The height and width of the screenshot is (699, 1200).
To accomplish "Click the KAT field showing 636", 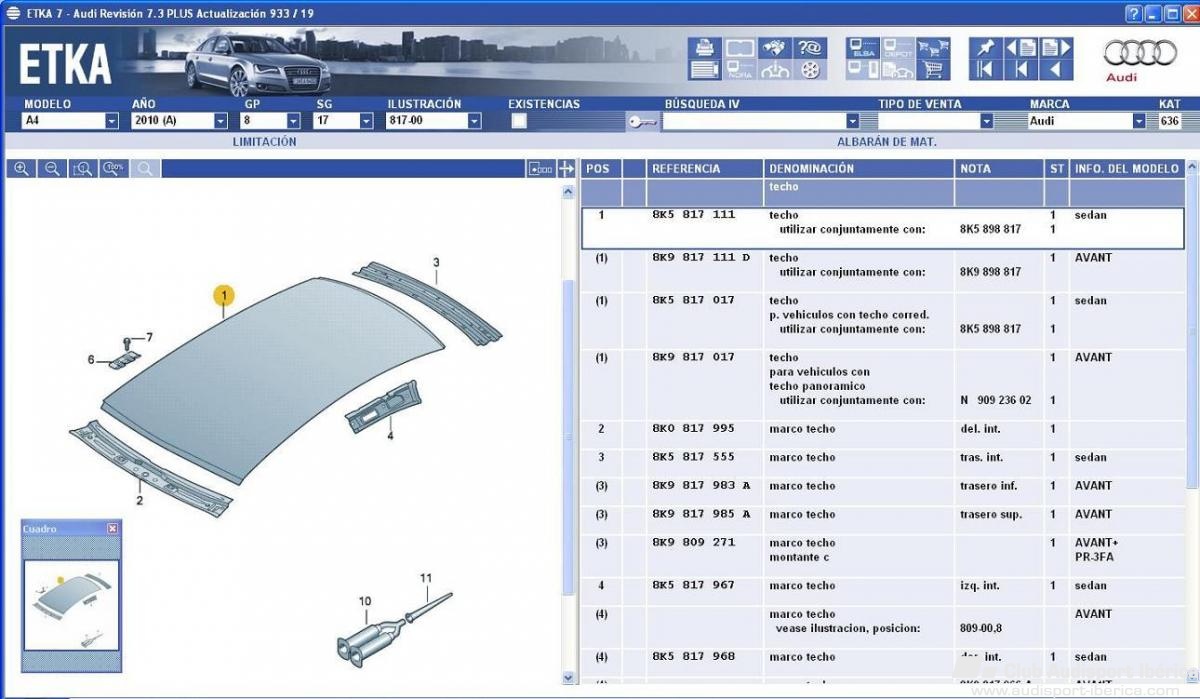I will pos(1169,121).
